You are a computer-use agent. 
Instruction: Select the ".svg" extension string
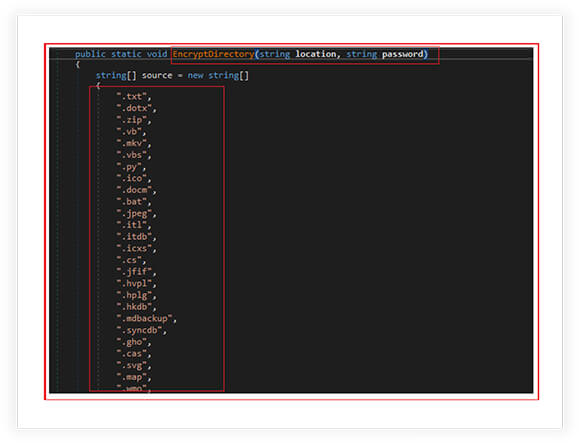tap(132, 365)
